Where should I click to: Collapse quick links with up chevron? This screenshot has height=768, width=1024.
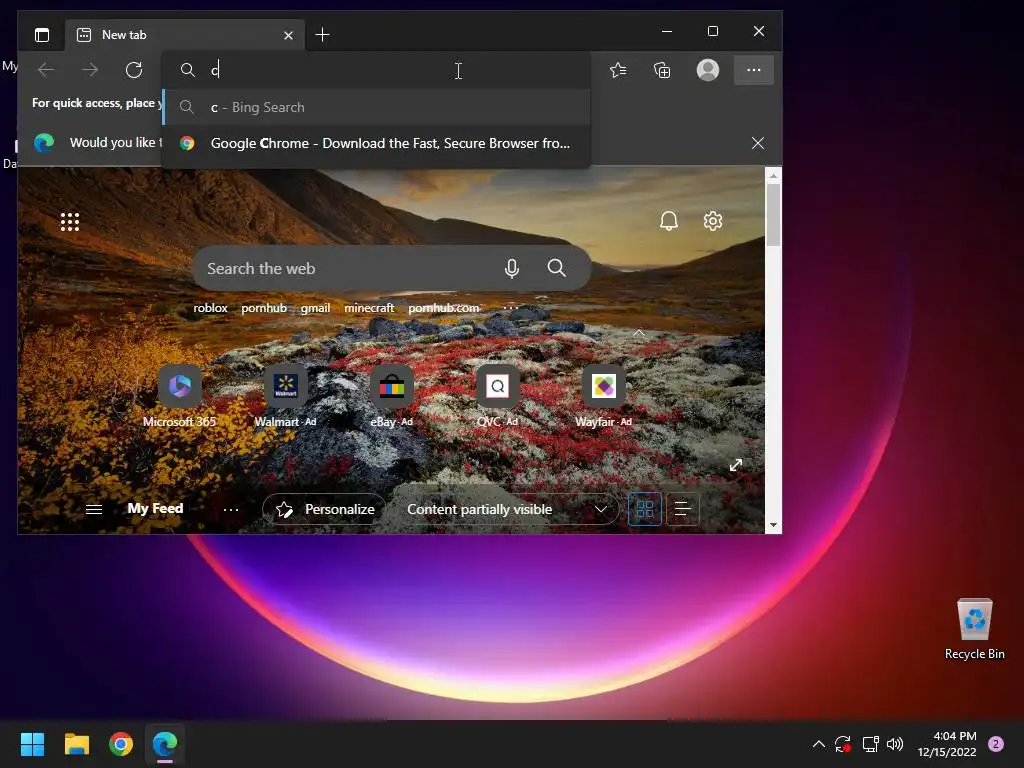(x=639, y=333)
